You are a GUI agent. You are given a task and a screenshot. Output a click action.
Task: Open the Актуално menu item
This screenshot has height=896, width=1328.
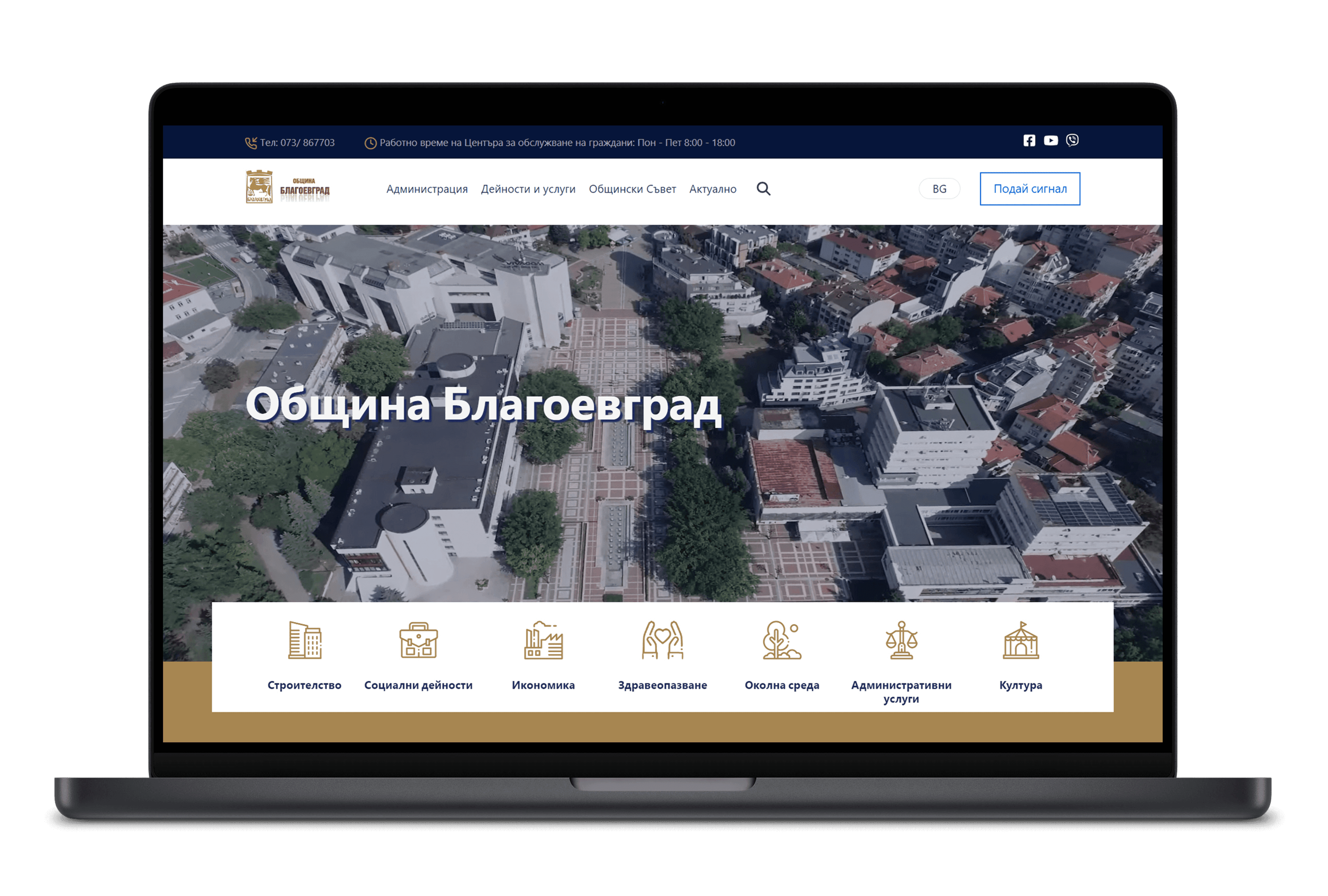[712, 189]
